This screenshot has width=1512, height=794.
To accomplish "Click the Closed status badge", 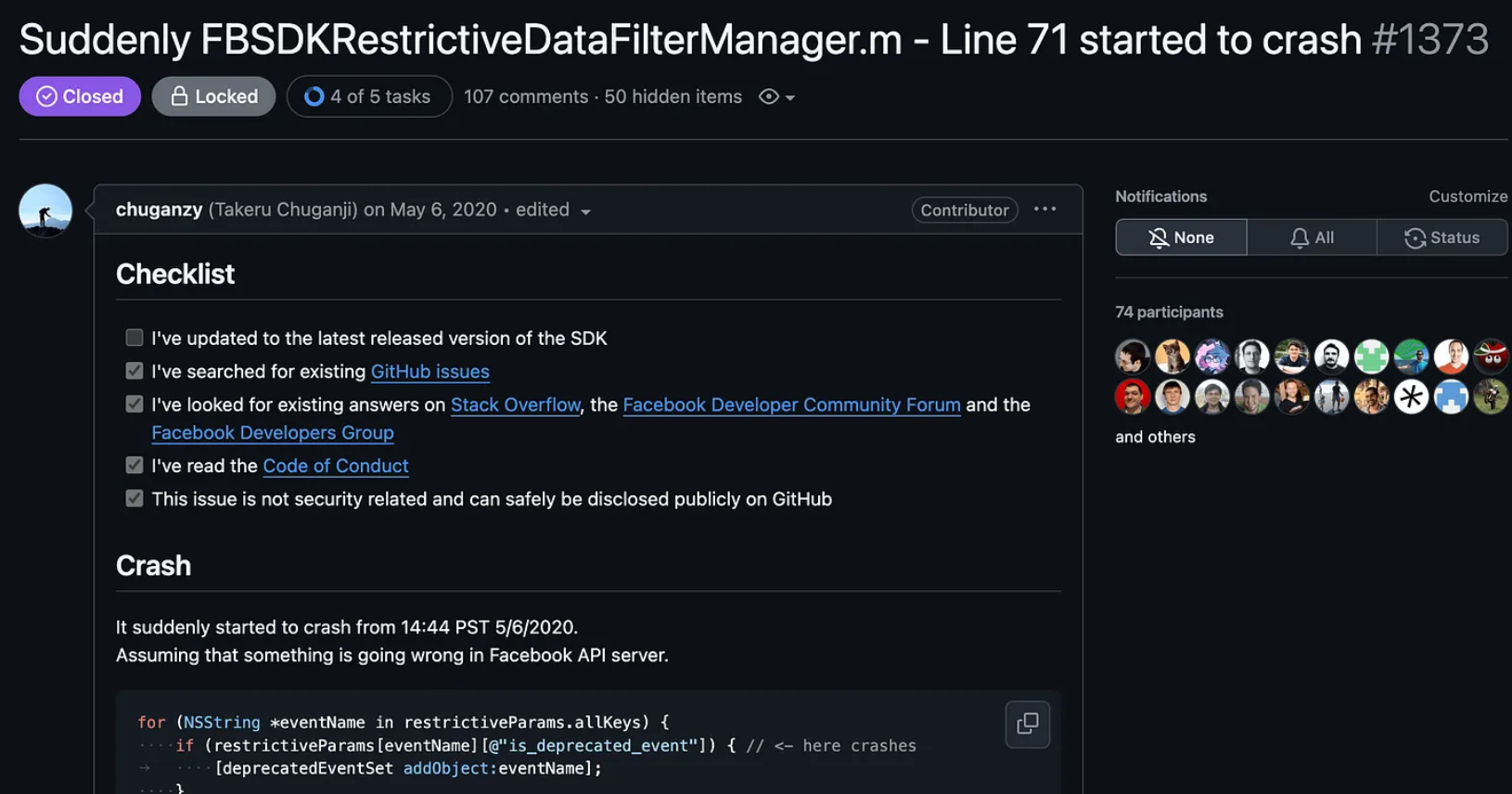I will (x=80, y=96).
